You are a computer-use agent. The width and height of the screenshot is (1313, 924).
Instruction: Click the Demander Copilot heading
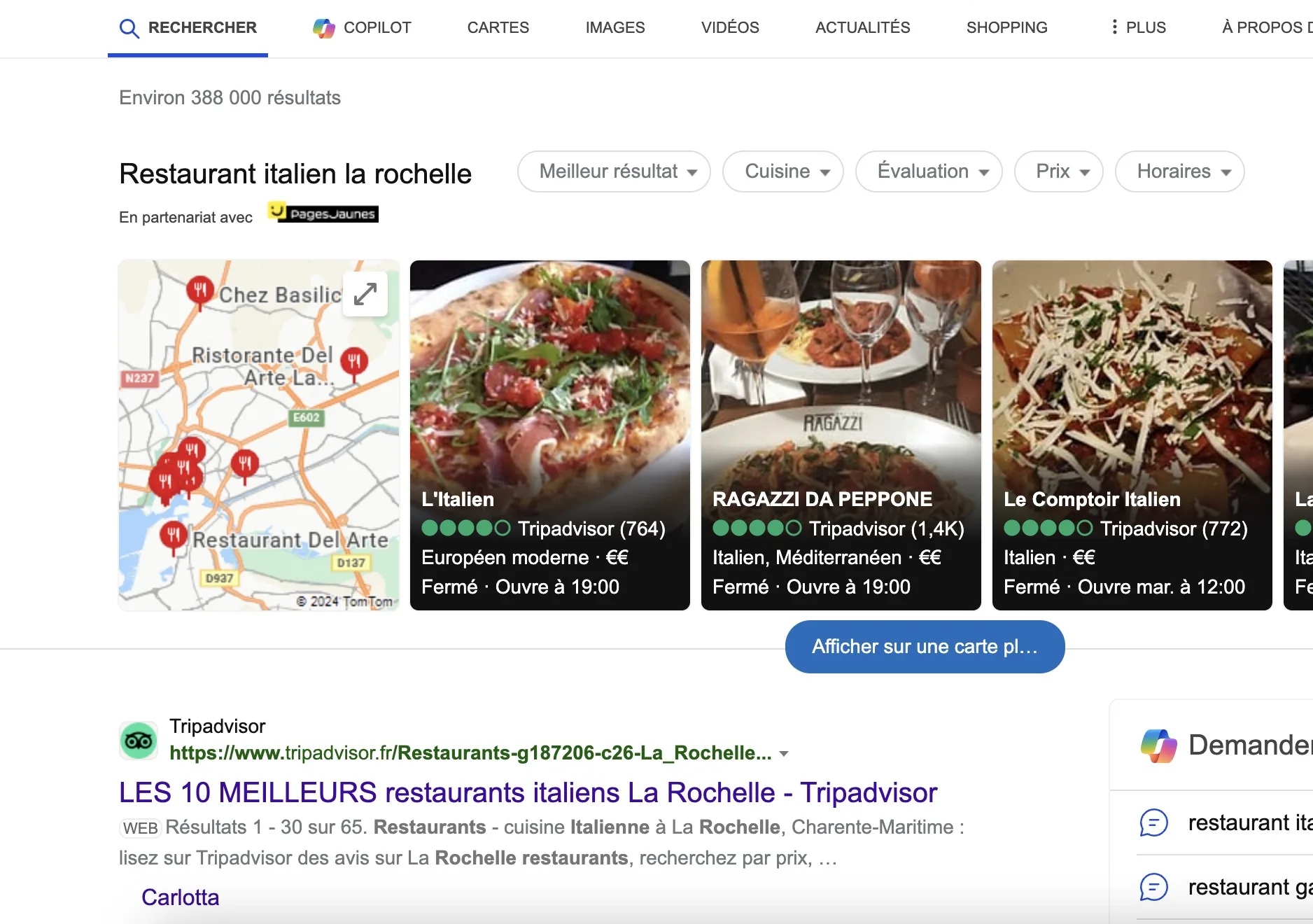(x=1250, y=745)
